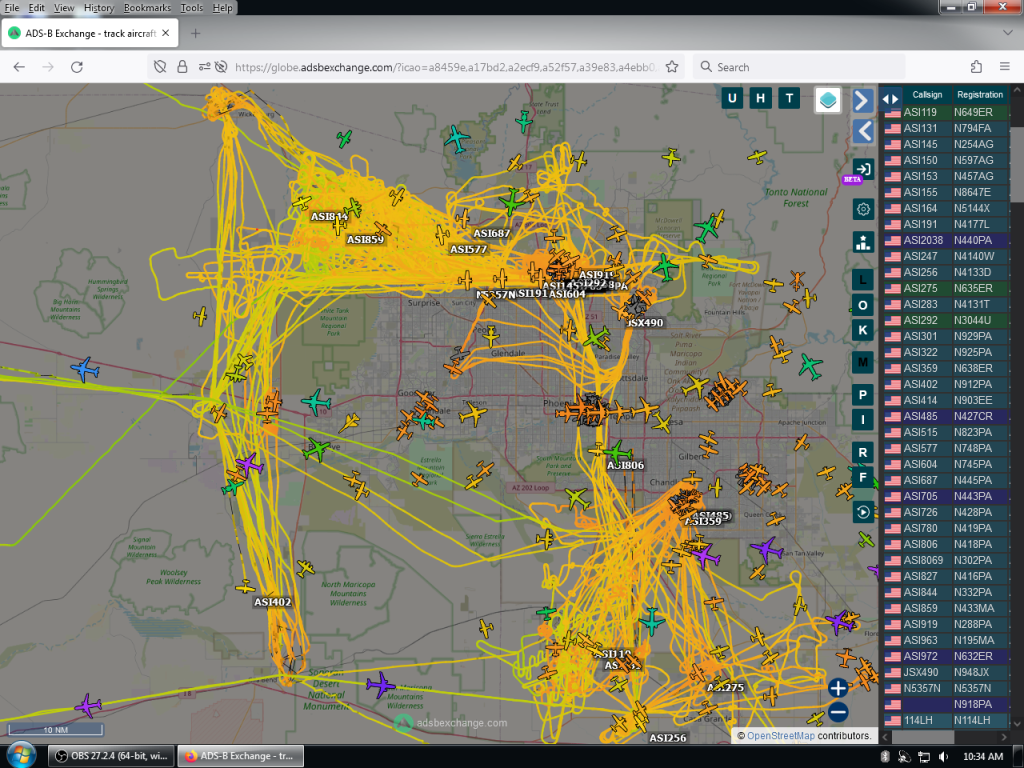
Task: Click the ASI256 map label
Action: tap(667, 738)
